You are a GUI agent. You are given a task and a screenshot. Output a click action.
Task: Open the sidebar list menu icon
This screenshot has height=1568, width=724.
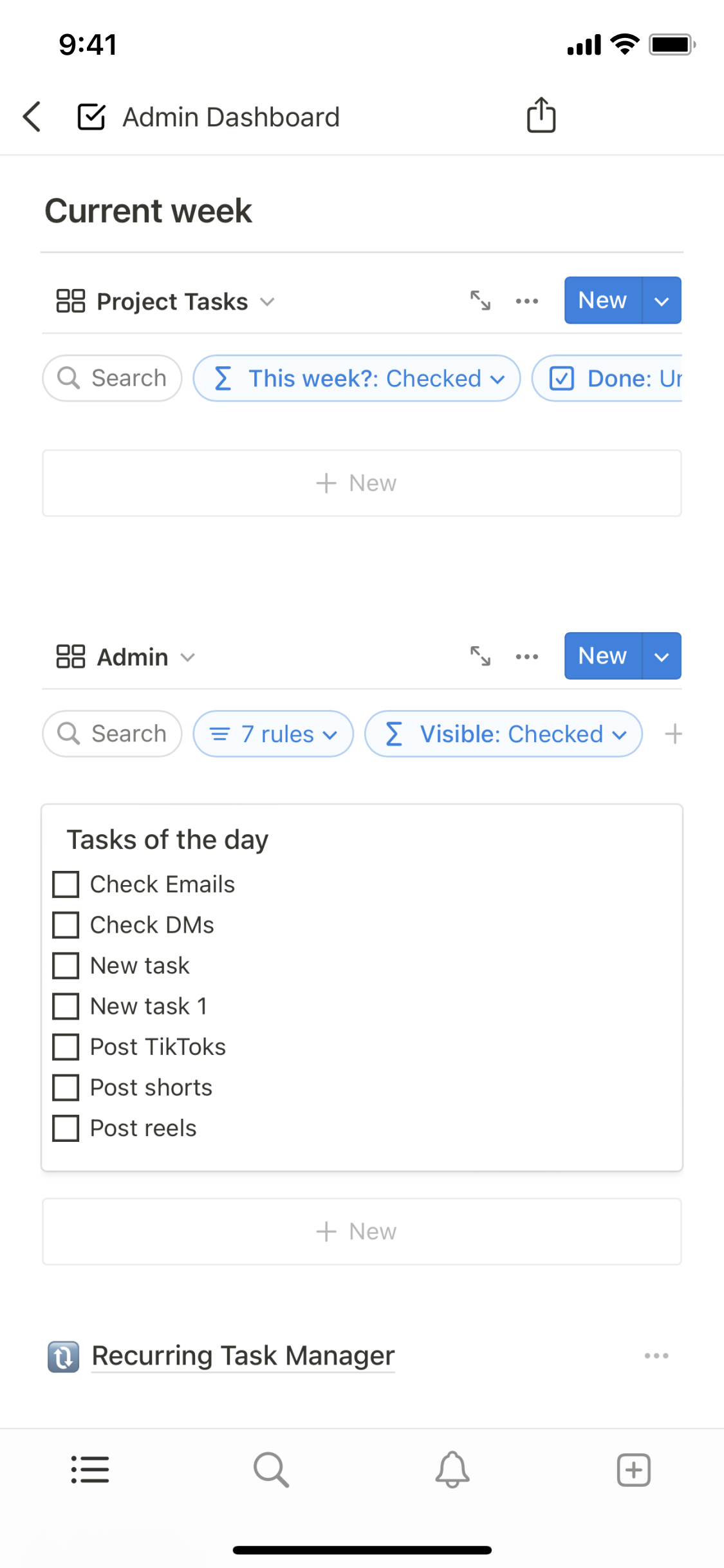pos(90,1470)
